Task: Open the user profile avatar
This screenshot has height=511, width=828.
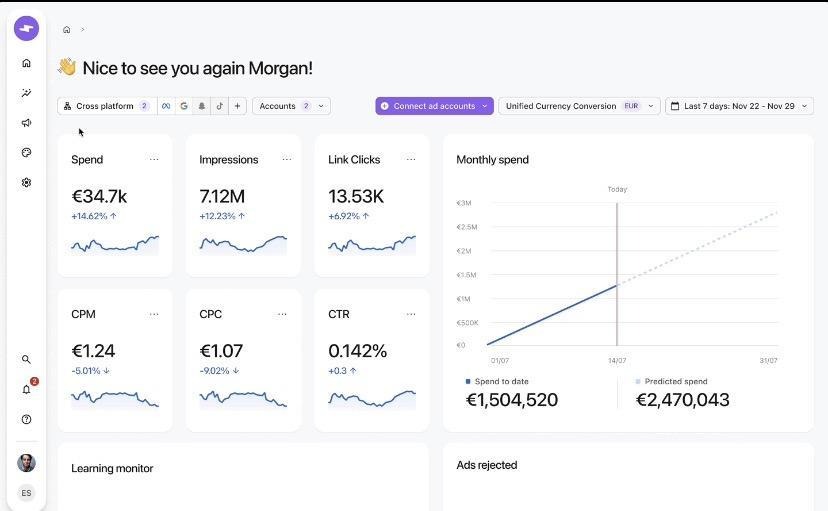Action: (26, 463)
